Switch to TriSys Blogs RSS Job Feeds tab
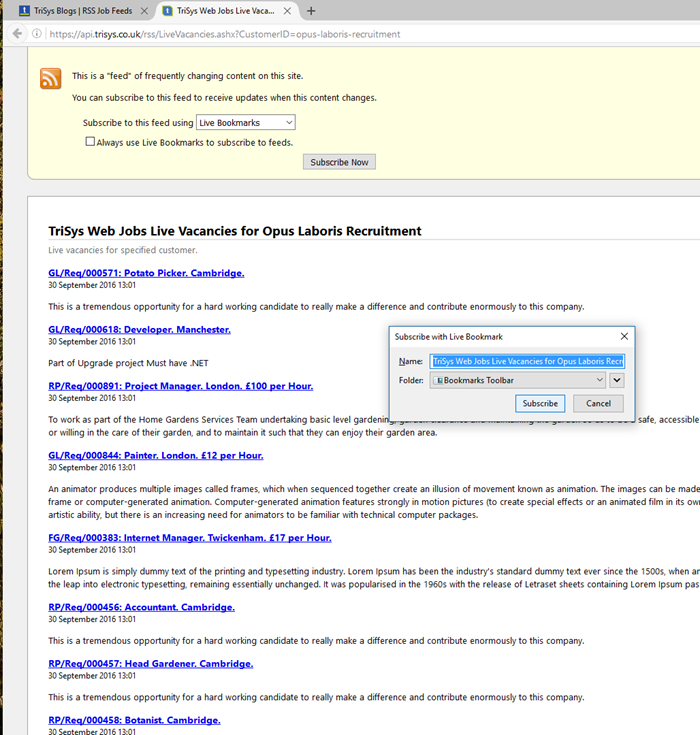Image resolution: width=700 pixels, height=735 pixels. (83, 11)
